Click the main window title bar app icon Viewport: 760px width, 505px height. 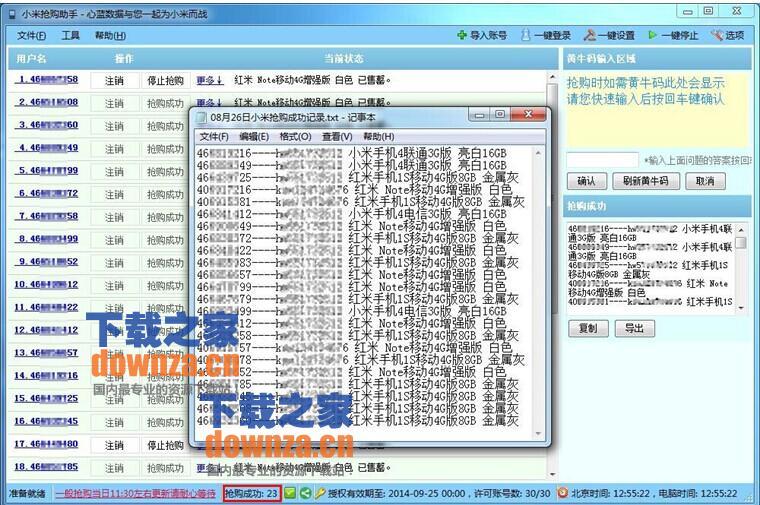(x=13, y=14)
